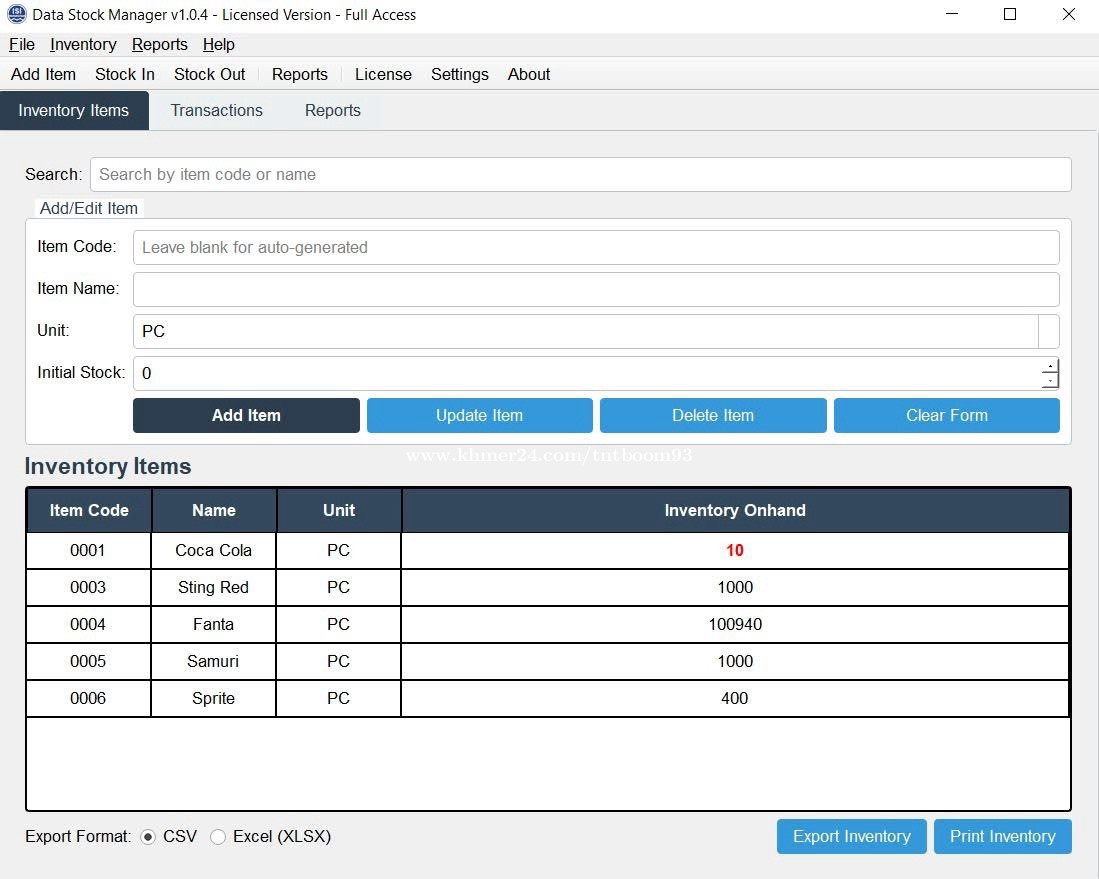Click the Item Code input field
1099x879 pixels.
coord(596,247)
